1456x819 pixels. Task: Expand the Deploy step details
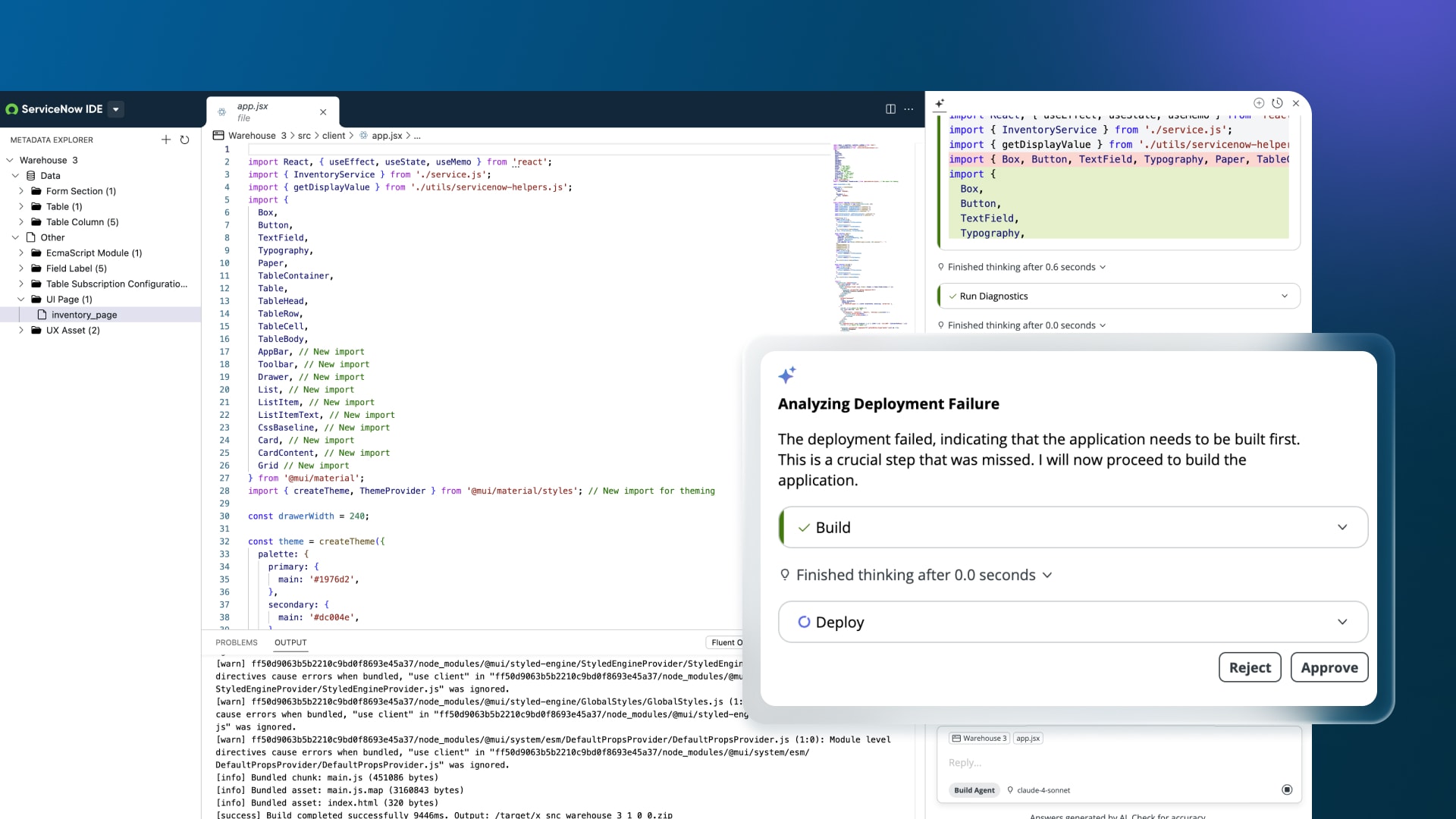[x=1342, y=623]
